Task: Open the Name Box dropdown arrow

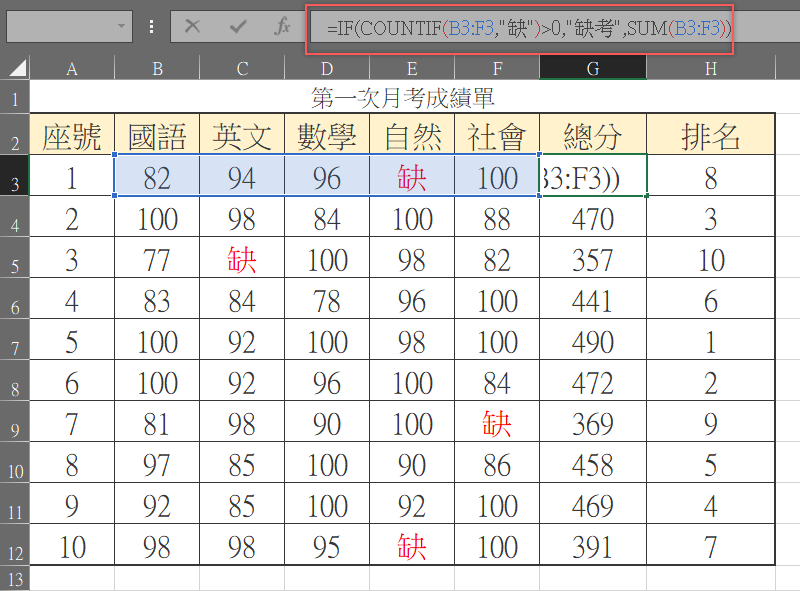Action: (122, 27)
